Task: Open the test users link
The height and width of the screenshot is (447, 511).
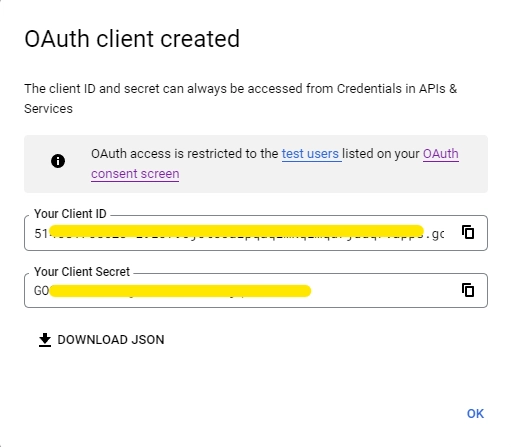Action: pyautogui.click(x=312, y=154)
